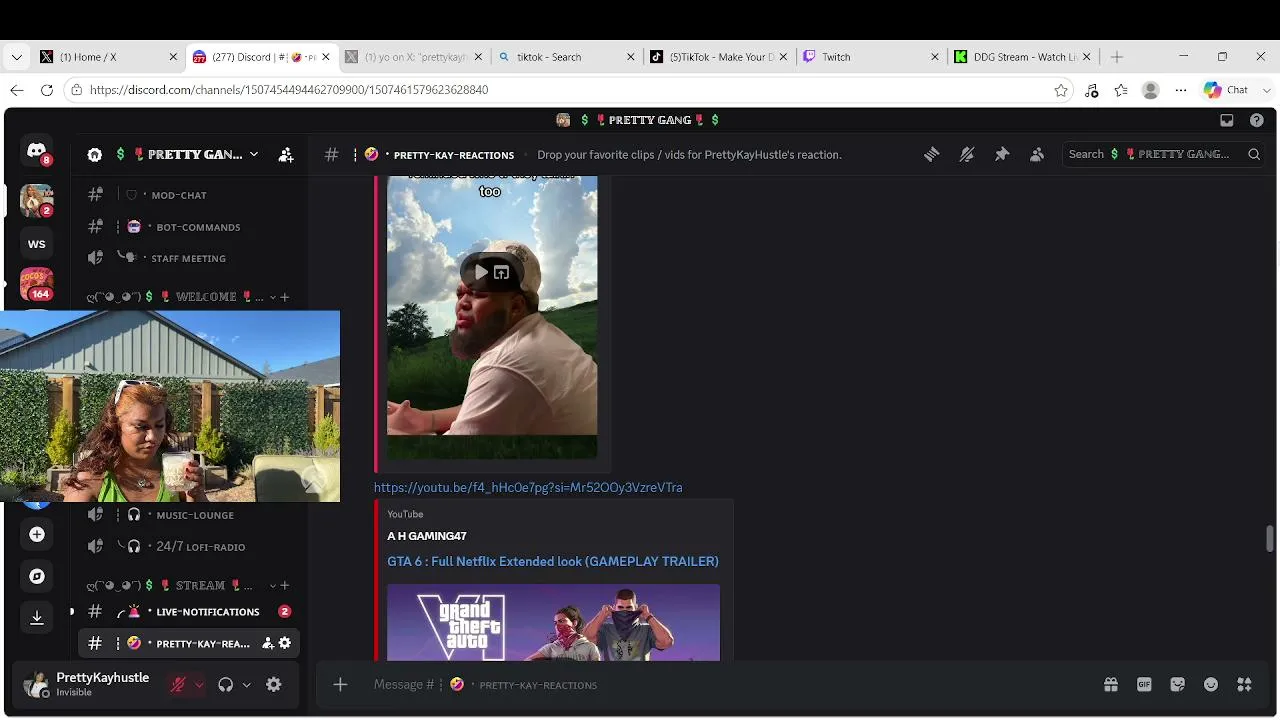
Task: Click the chat scrollbar thumb
Action: tap(1270, 538)
